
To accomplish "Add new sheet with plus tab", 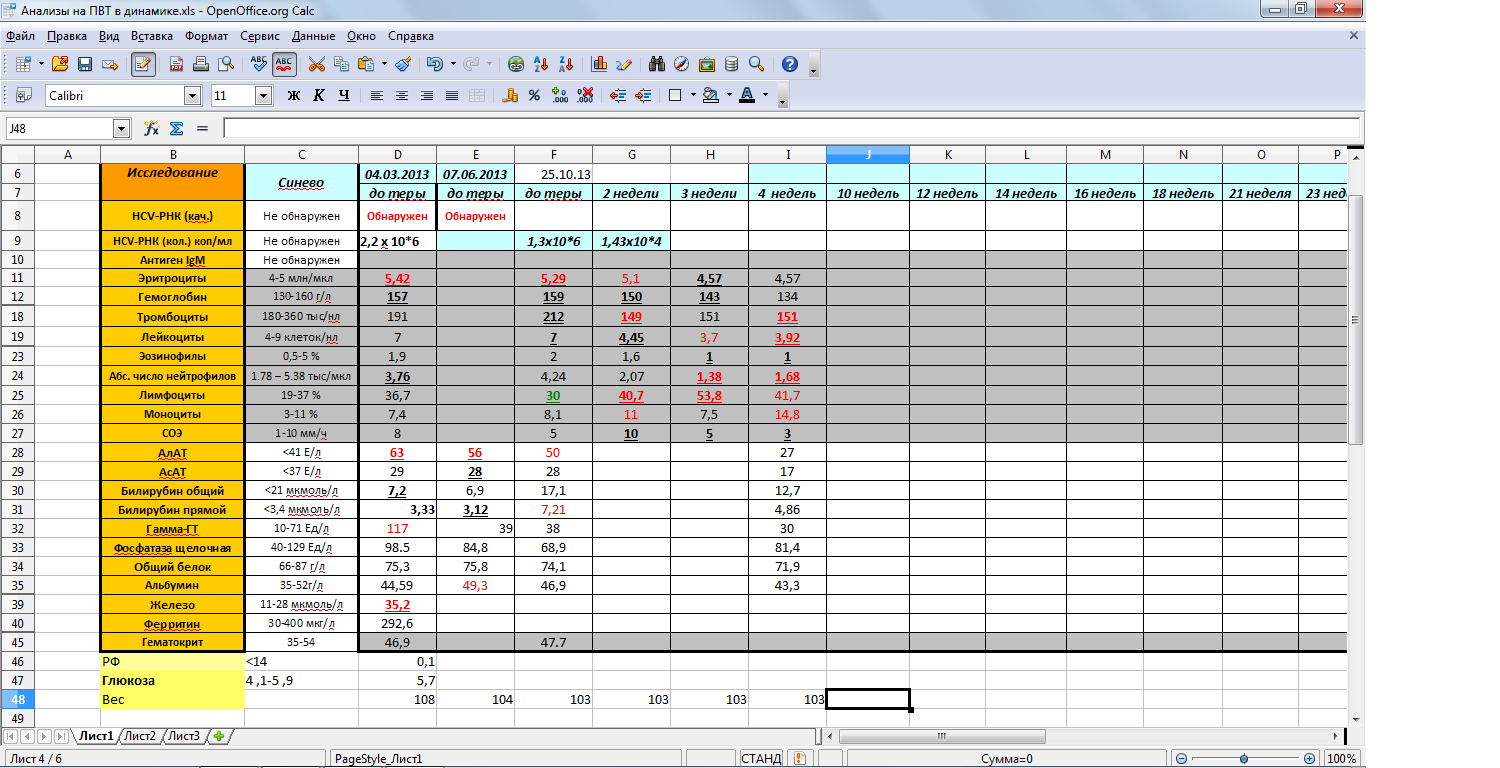I will (x=218, y=736).
